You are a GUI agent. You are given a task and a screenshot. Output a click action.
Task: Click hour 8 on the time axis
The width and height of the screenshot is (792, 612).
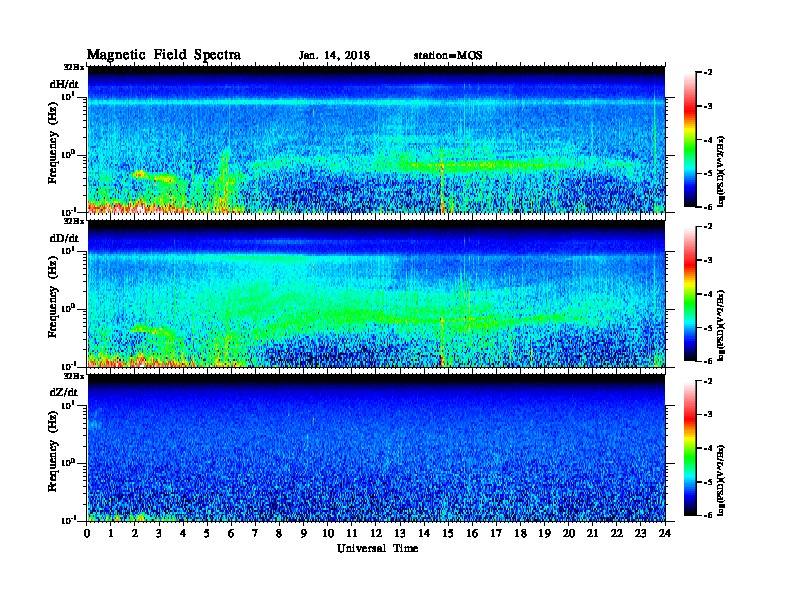click(x=279, y=533)
